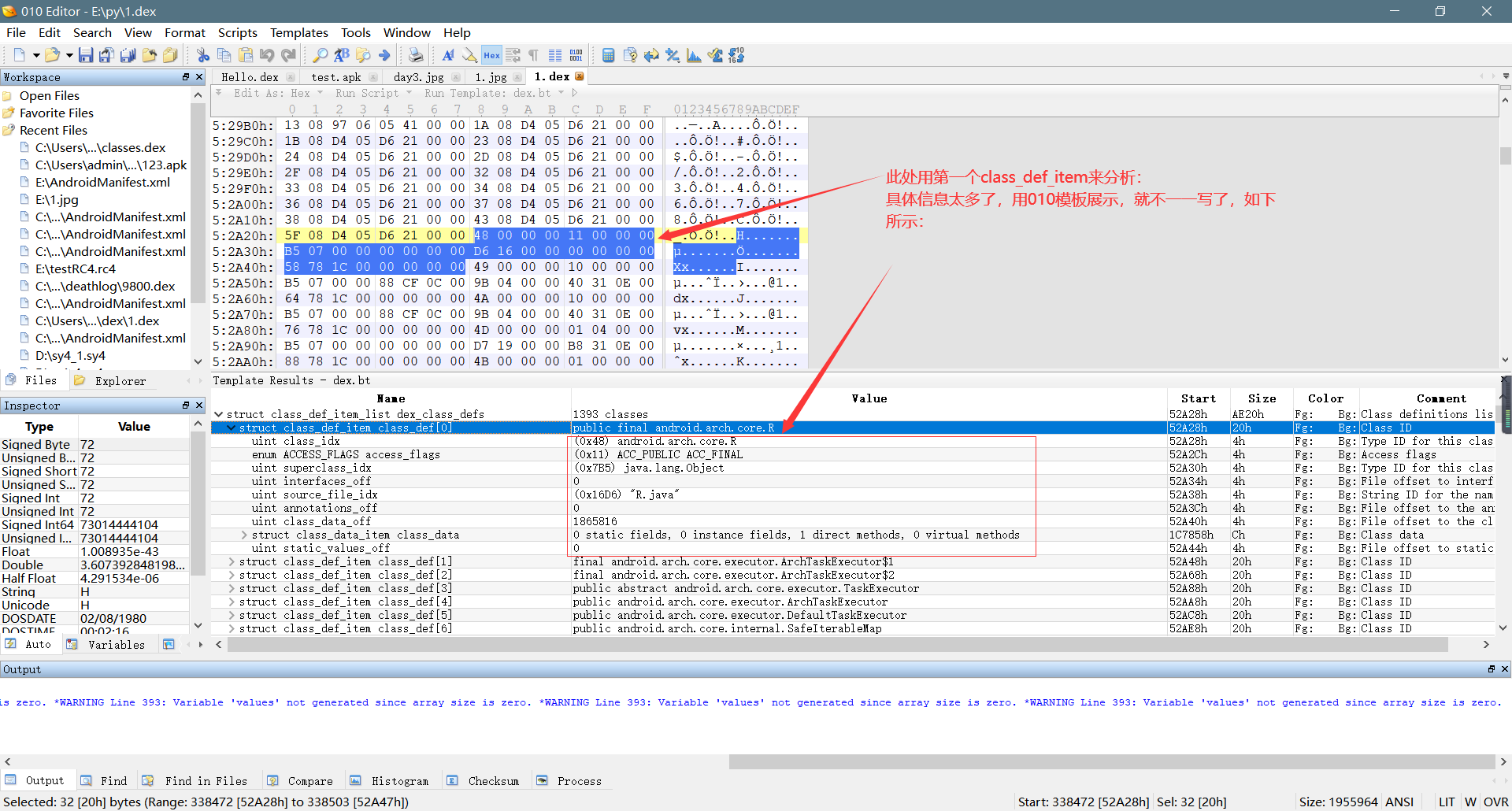Open the Run Script dropdown
The height and width of the screenshot is (811, 1512).
(373, 93)
